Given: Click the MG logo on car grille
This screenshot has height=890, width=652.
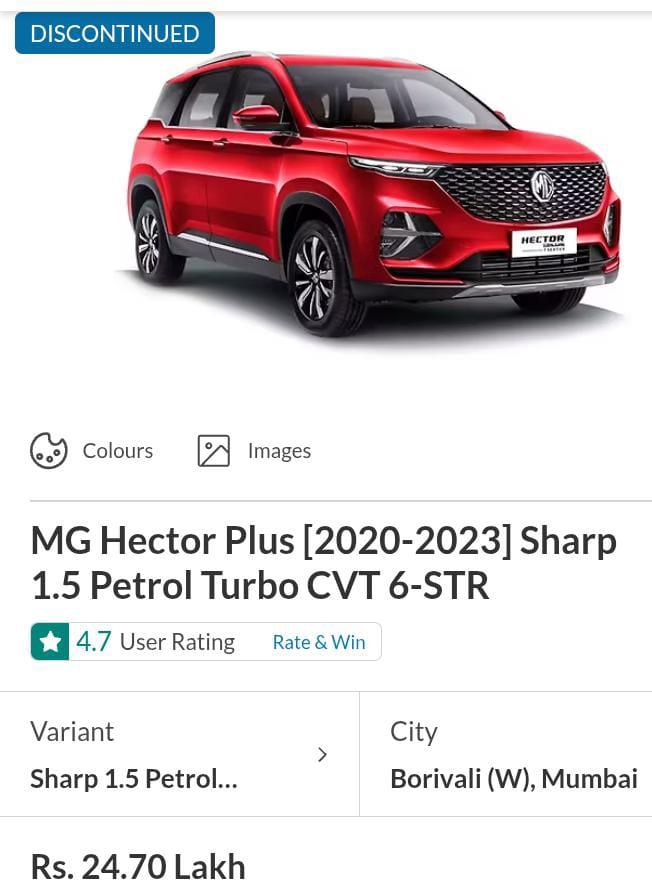Looking at the screenshot, I should pos(542,186).
